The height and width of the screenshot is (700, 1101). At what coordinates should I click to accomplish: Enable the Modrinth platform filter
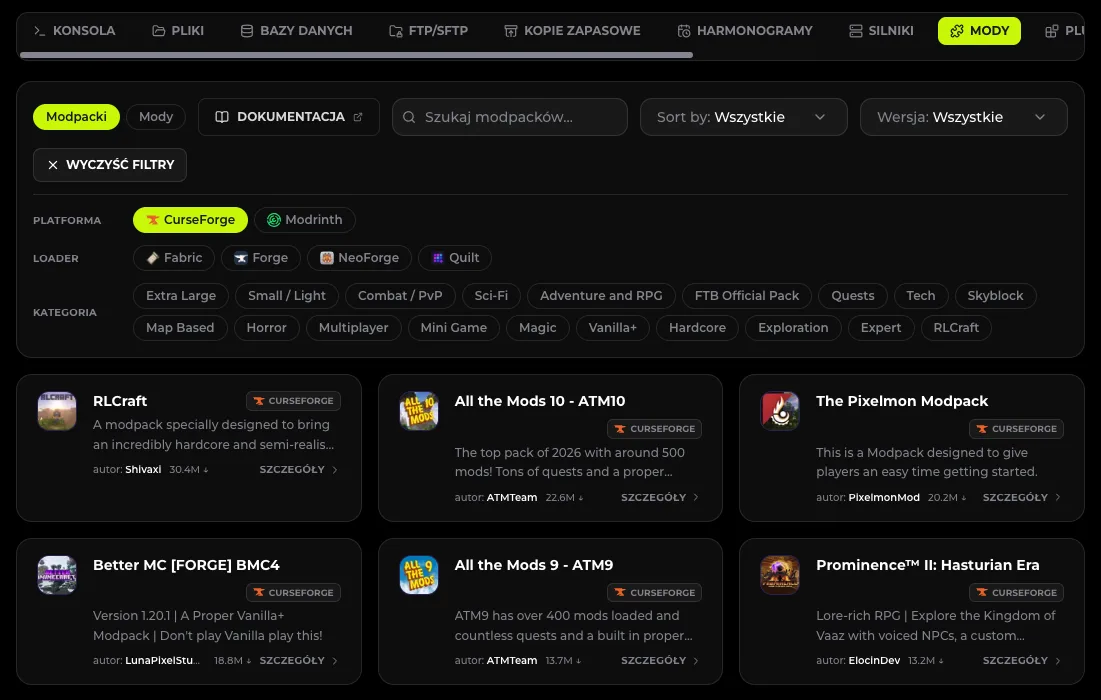click(305, 220)
